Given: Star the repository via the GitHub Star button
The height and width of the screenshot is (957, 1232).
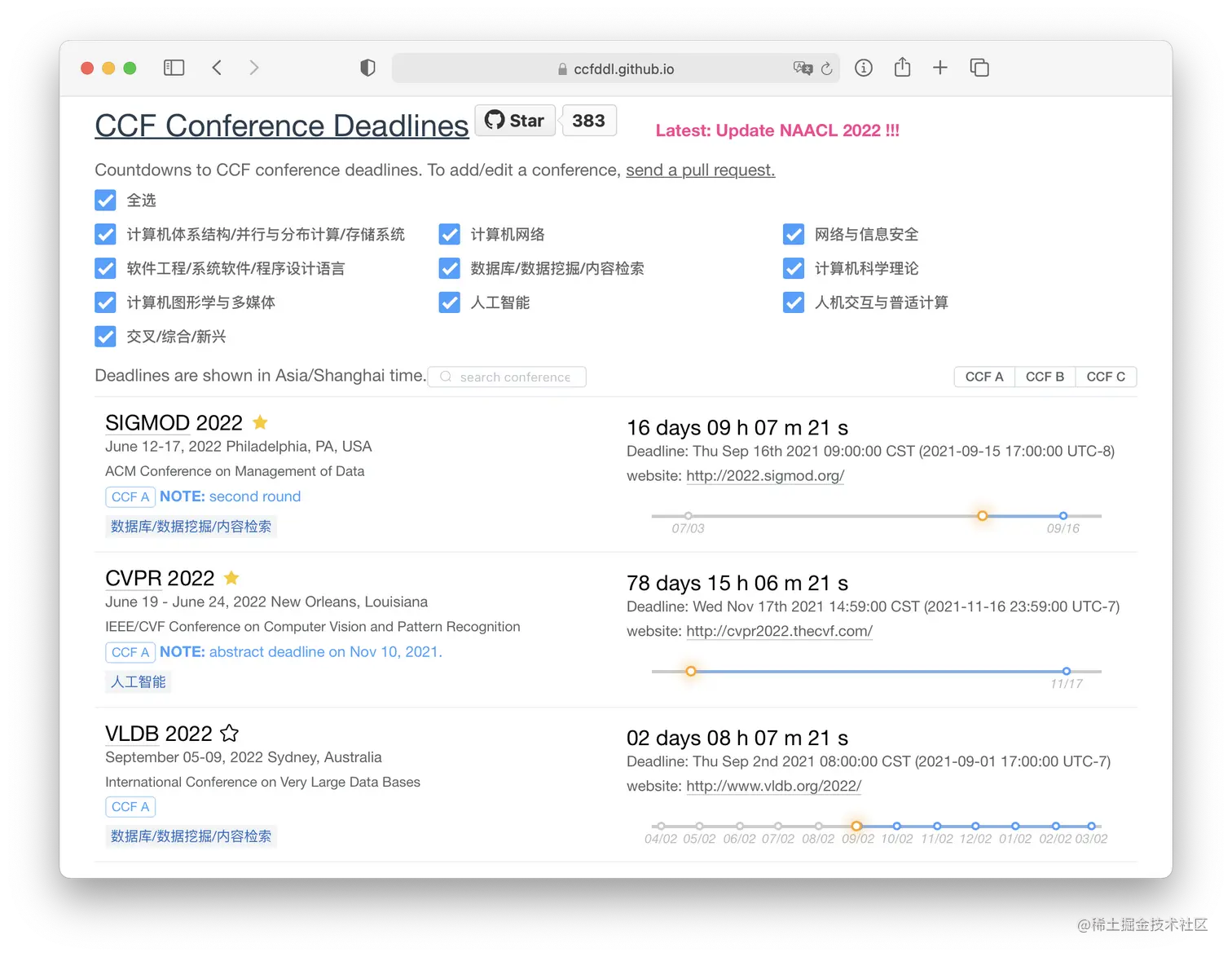Looking at the screenshot, I should (514, 120).
